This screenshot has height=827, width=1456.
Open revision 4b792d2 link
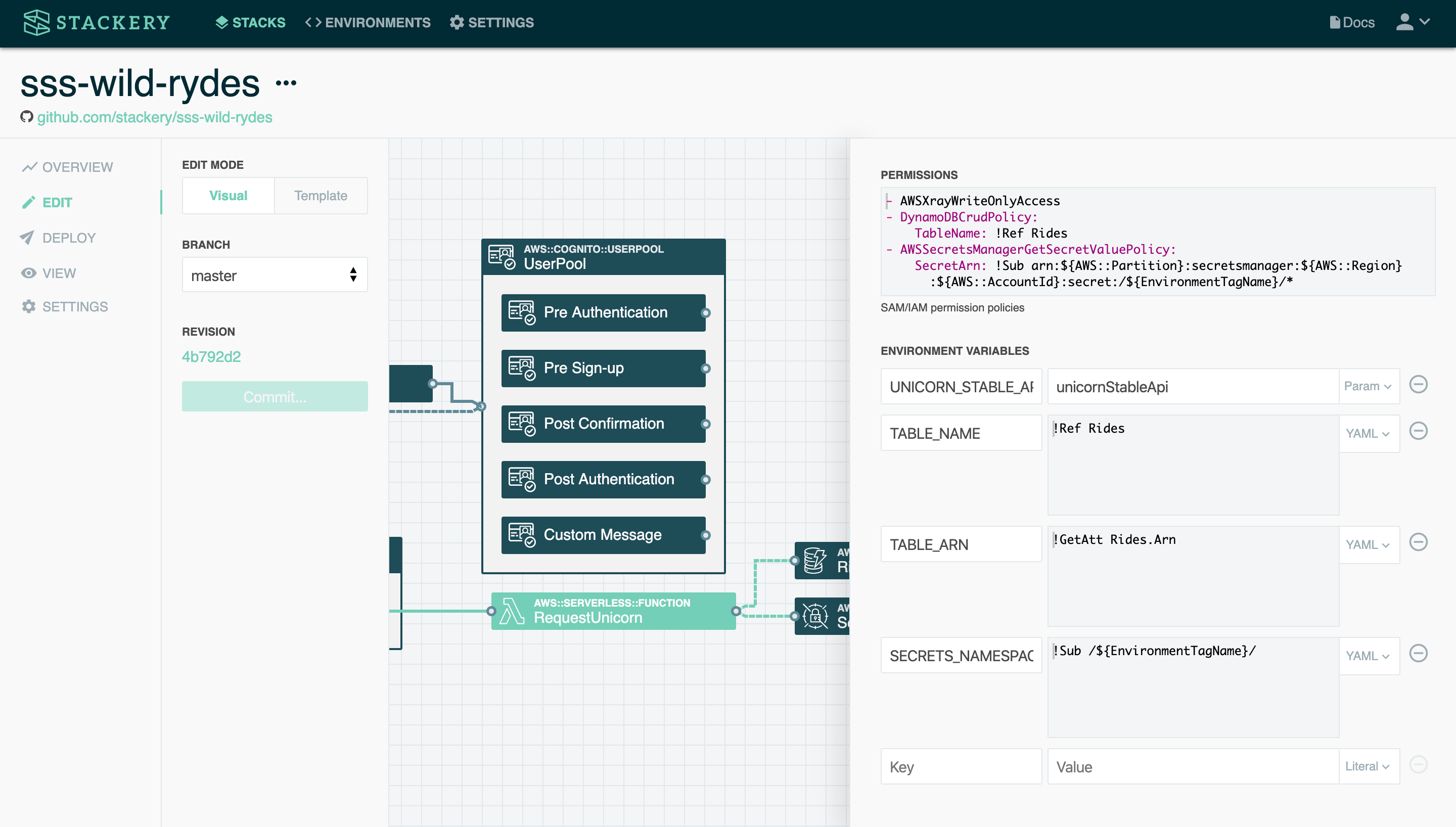pos(211,357)
